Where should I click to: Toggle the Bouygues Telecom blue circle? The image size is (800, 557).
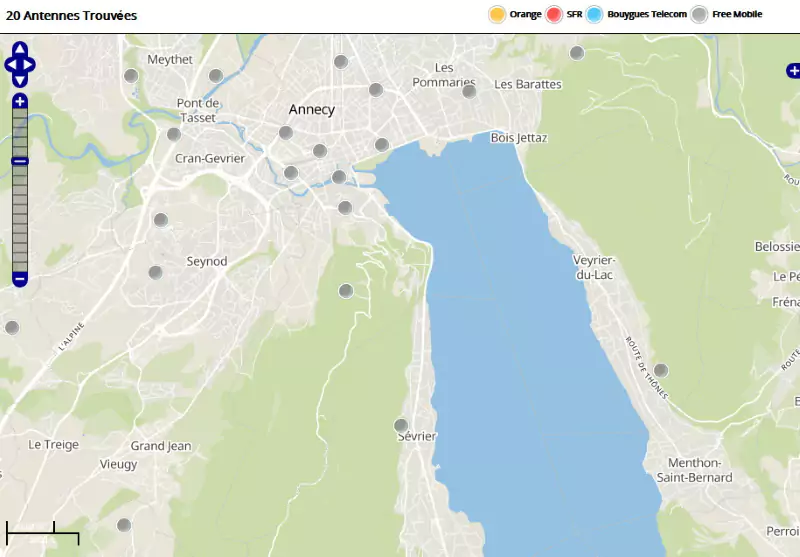click(x=595, y=14)
